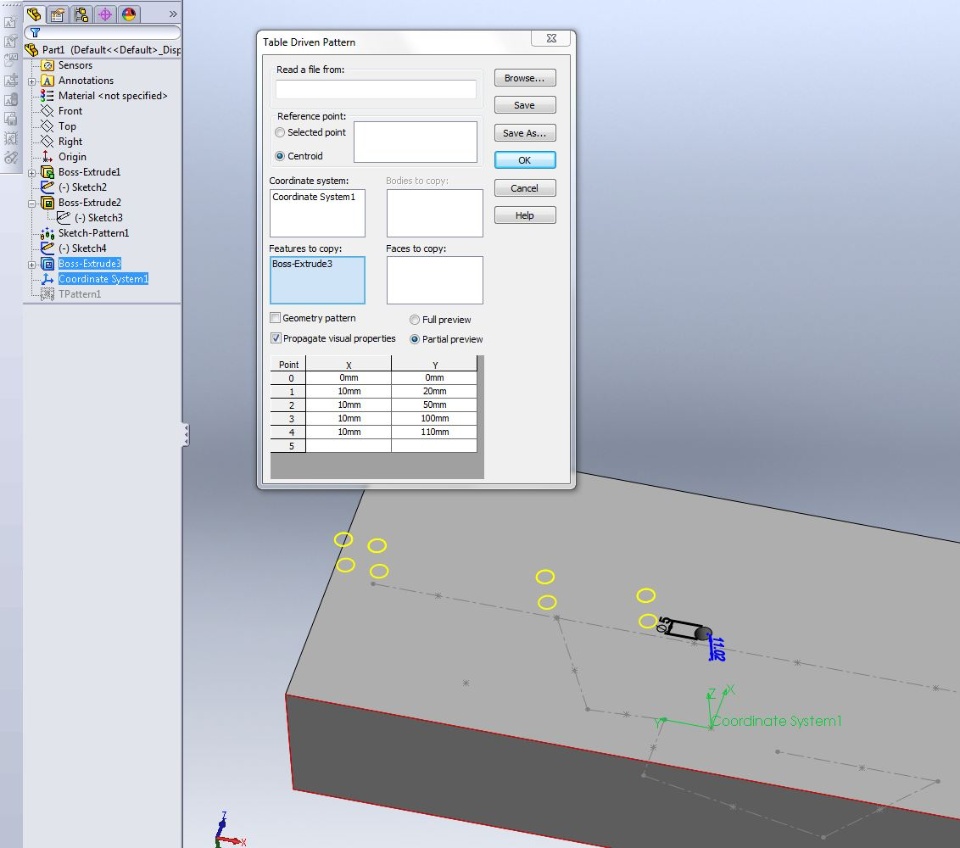960x848 pixels.
Task: Collapse the feature tree panel via side handle
Action: tap(186, 434)
